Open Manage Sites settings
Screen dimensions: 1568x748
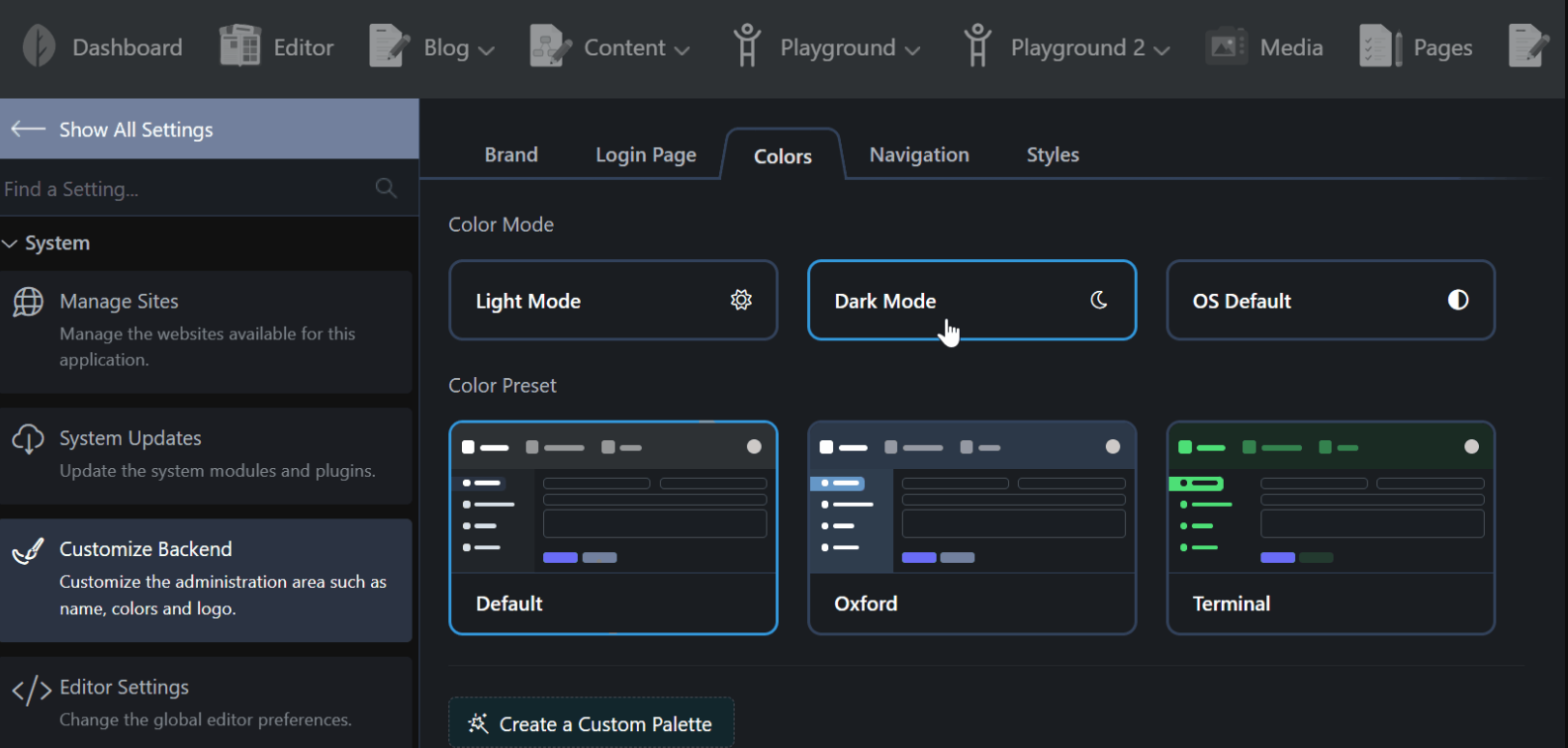coord(206,331)
